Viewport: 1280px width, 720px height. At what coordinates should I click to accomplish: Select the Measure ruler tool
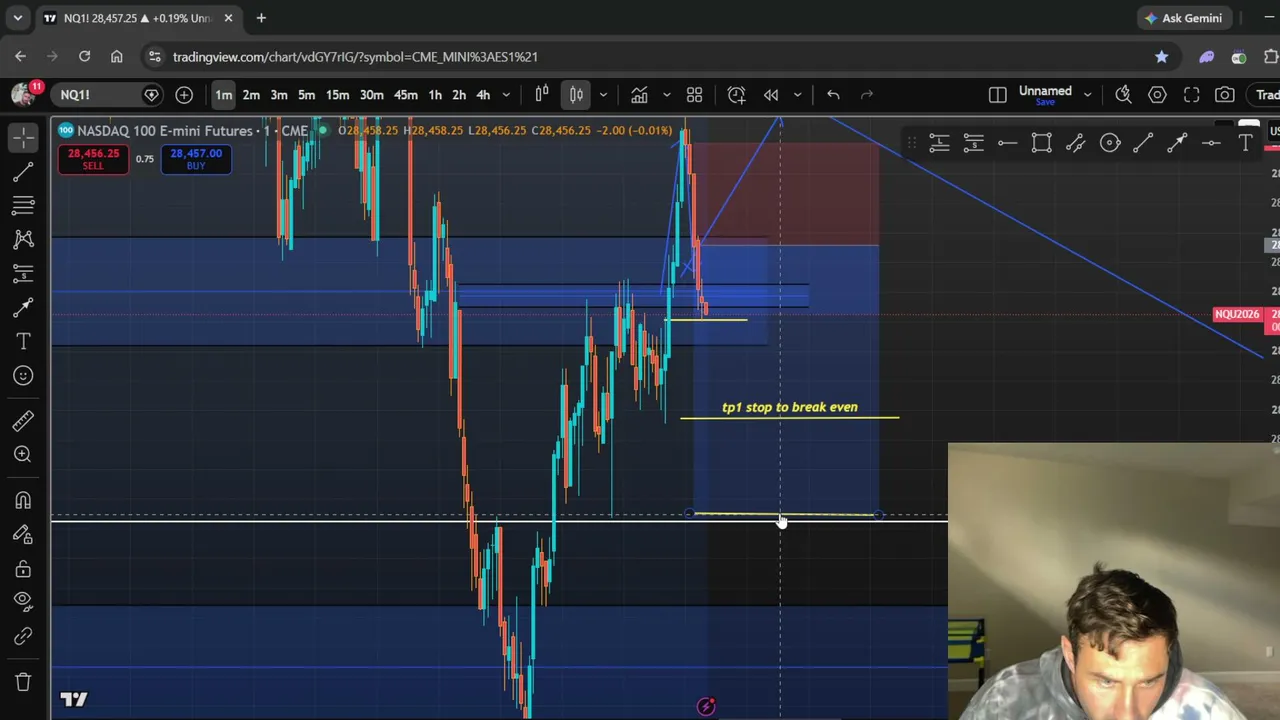[23, 420]
